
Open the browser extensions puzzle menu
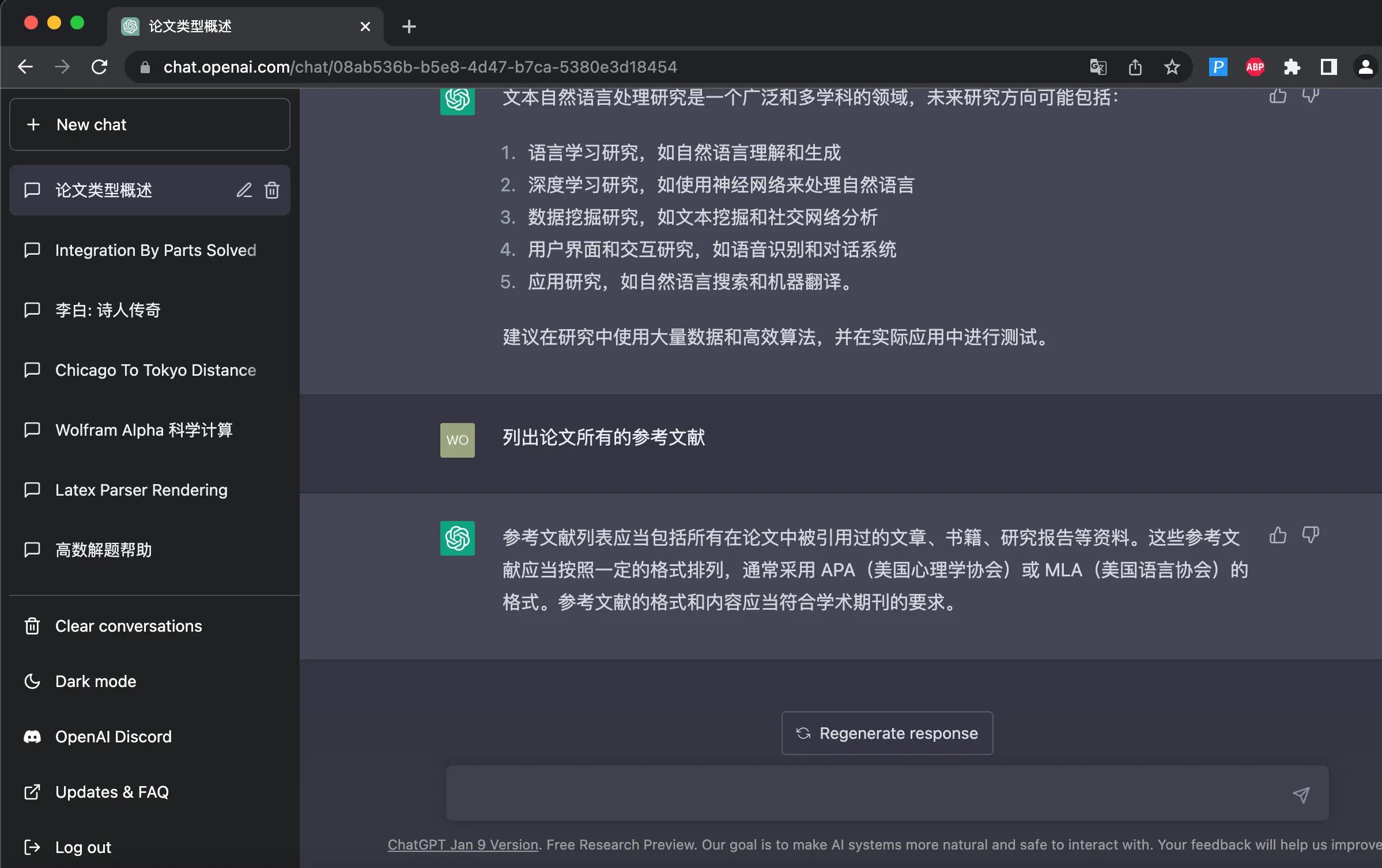tap(1292, 66)
